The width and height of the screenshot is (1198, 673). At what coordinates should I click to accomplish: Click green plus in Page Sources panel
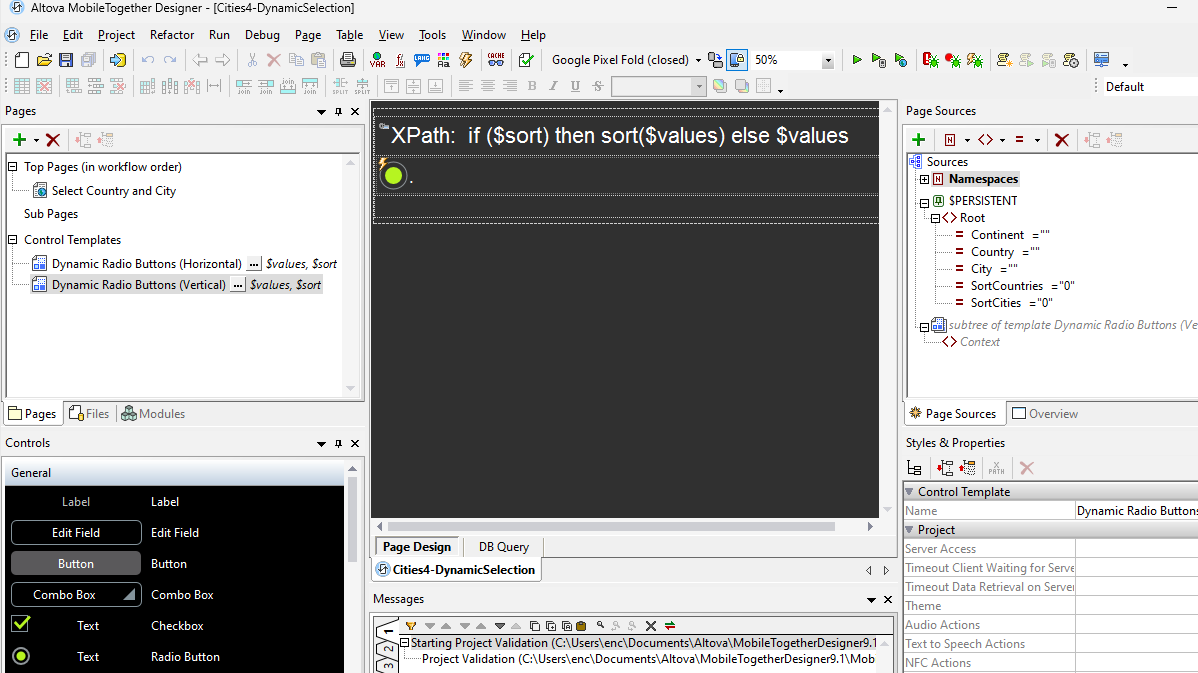(x=919, y=140)
